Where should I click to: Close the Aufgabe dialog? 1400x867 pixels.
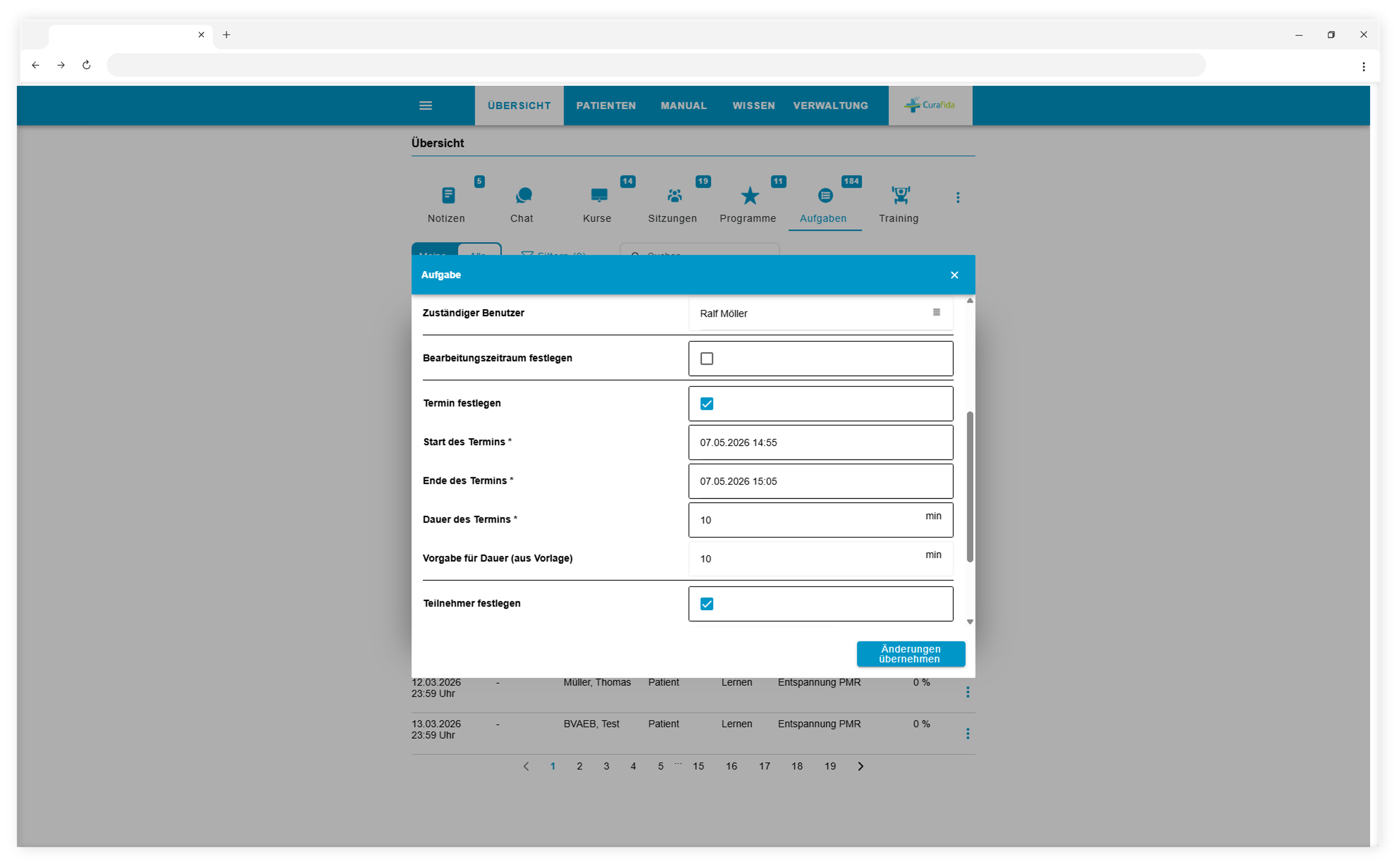point(954,275)
